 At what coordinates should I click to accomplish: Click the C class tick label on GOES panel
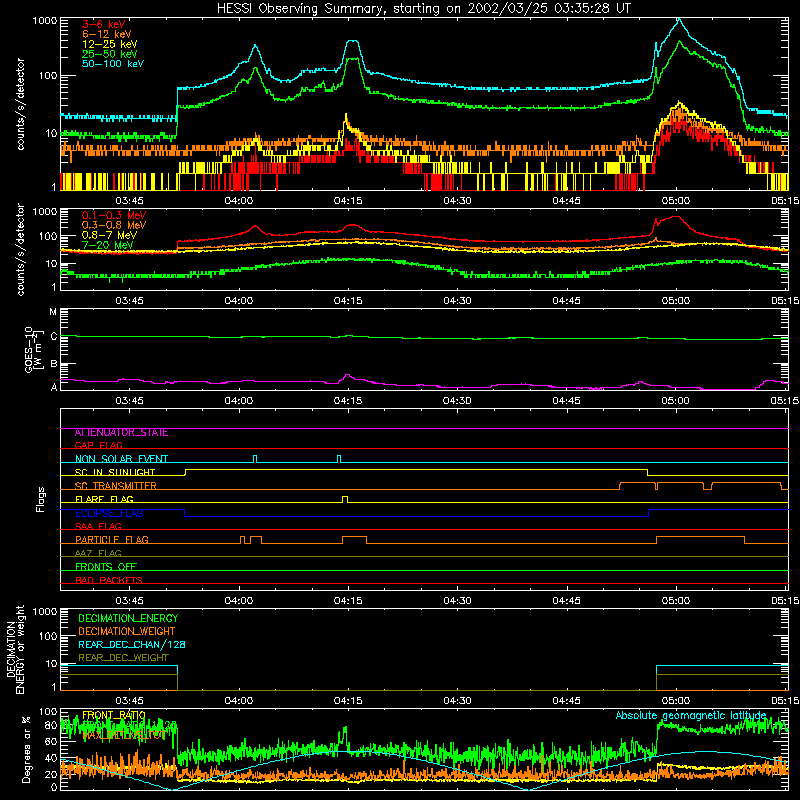[x=54, y=337]
